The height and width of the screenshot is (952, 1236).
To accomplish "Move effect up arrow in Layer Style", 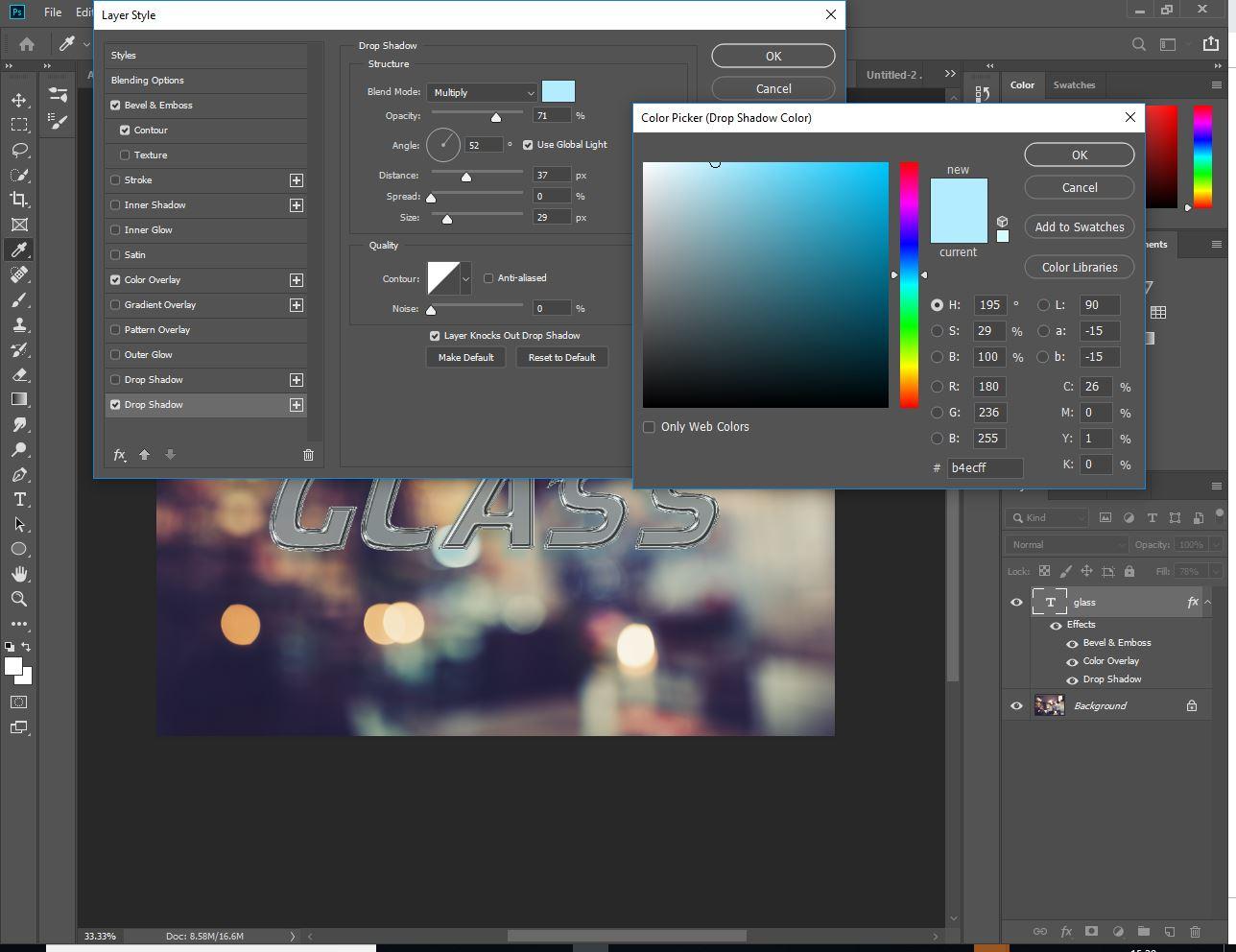I will [145, 455].
